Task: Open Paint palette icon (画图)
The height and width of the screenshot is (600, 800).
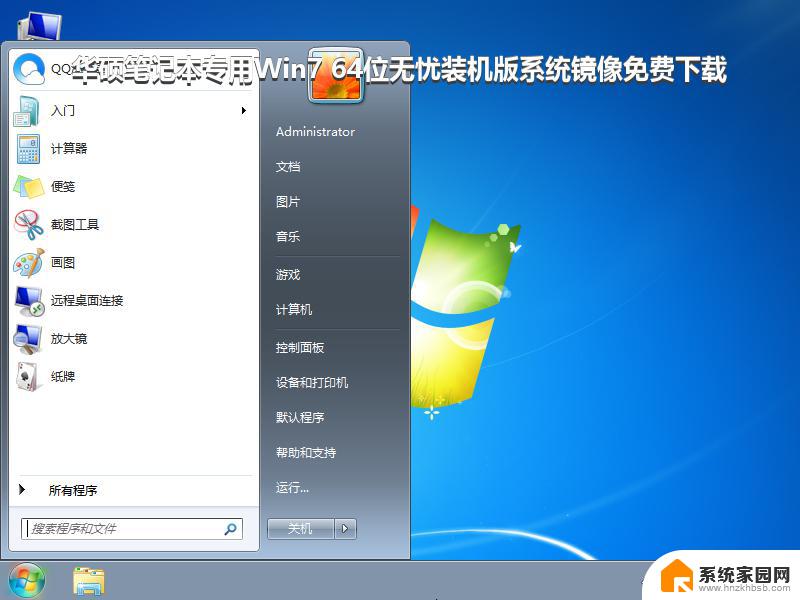Action: [x=29, y=263]
